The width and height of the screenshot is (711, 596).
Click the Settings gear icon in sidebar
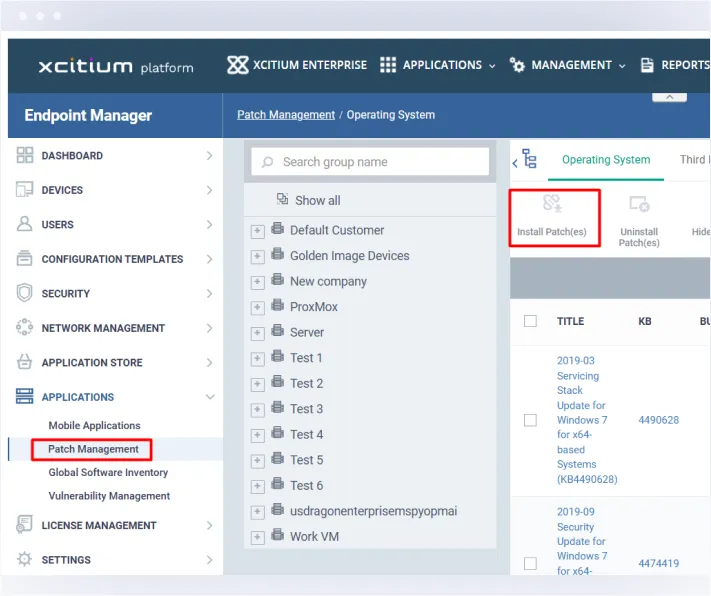[x=25, y=560]
